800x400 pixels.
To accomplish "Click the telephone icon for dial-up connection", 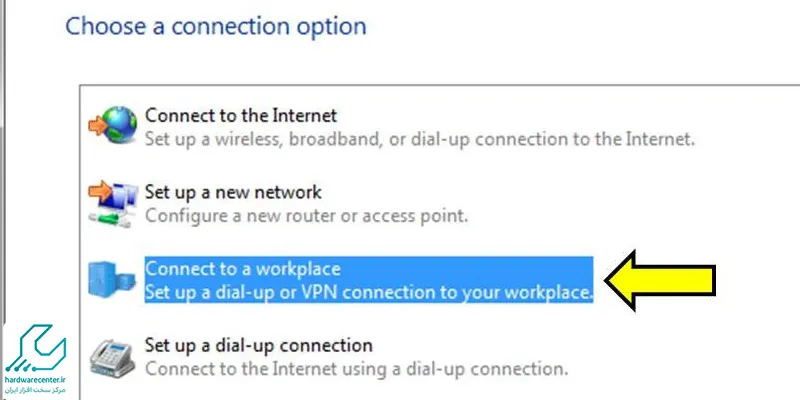I will click(x=112, y=357).
